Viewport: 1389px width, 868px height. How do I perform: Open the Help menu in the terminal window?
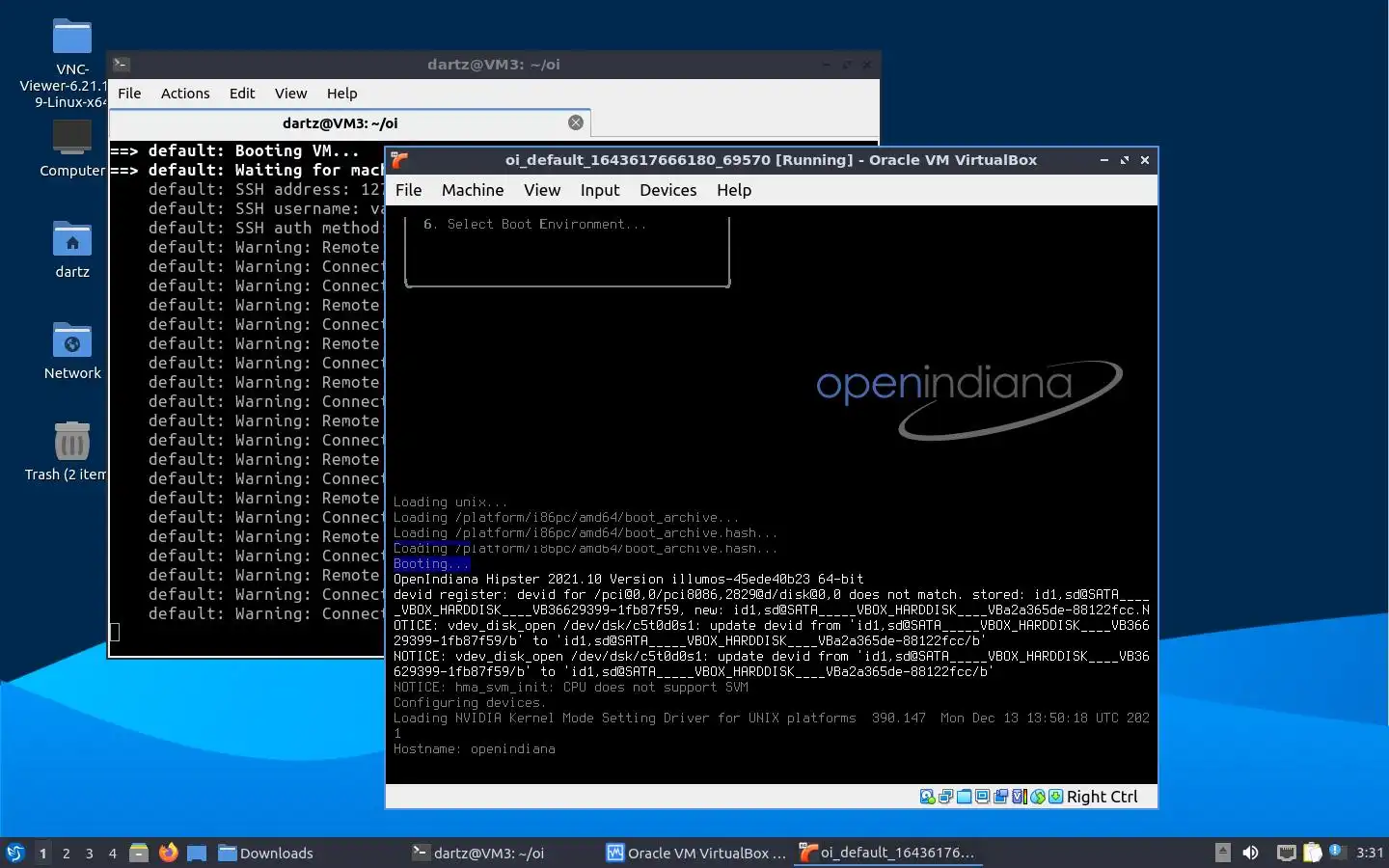pyautogui.click(x=341, y=94)
